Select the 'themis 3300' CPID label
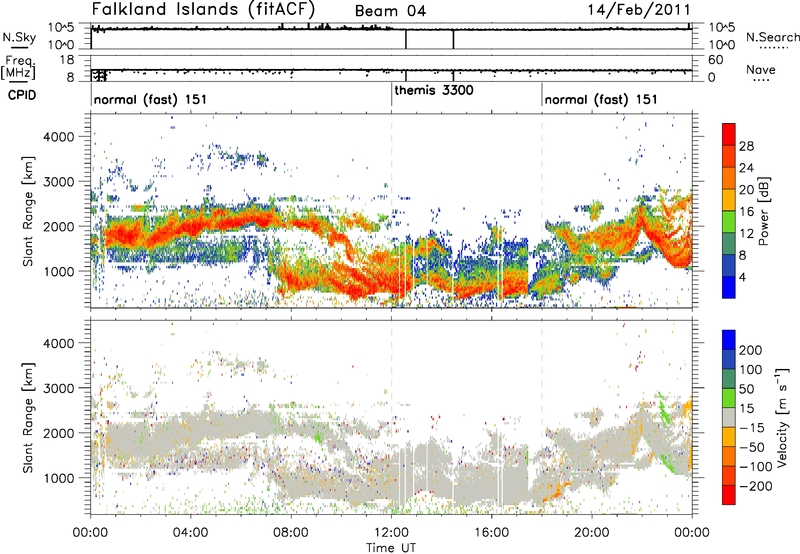The height and width of the screenshot is (554, 800). pos(434,90)
